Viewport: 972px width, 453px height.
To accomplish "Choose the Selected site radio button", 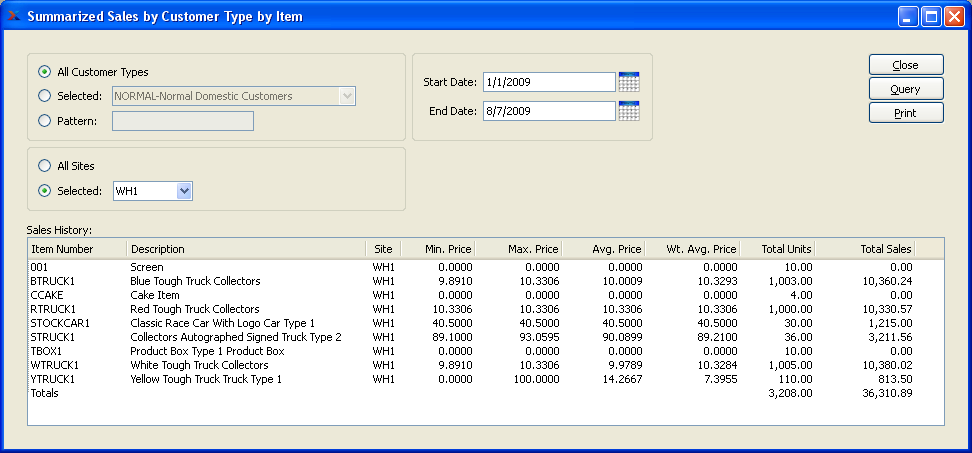I will (44, 191).
